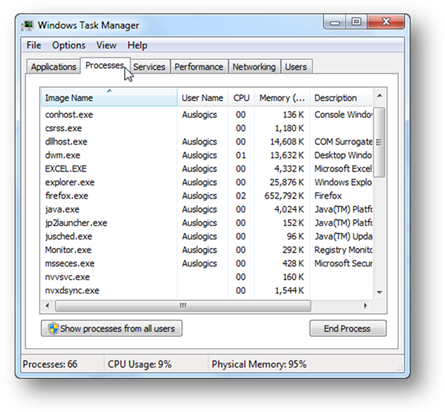
Task: Switch to the Services tab
Action: (x=149, y=67)
